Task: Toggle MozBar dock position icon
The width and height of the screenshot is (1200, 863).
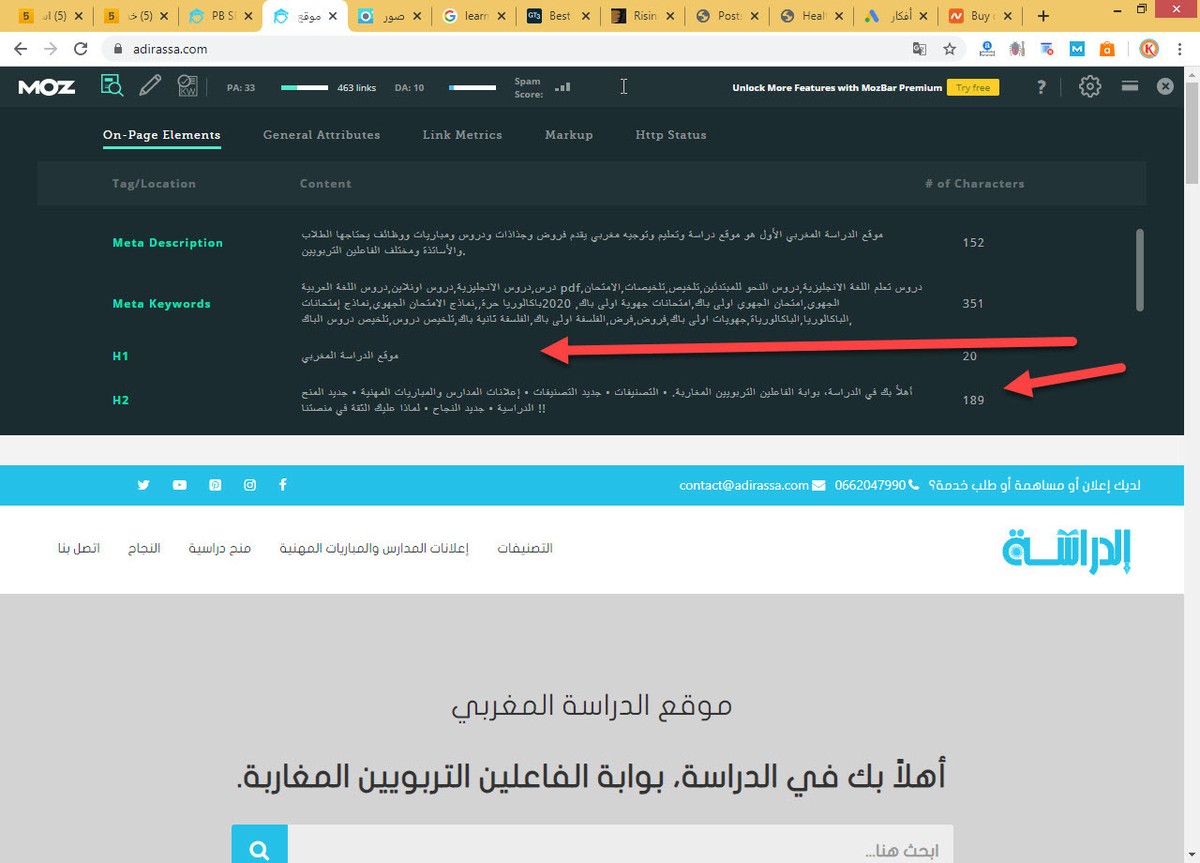Action: [1130, 87]
